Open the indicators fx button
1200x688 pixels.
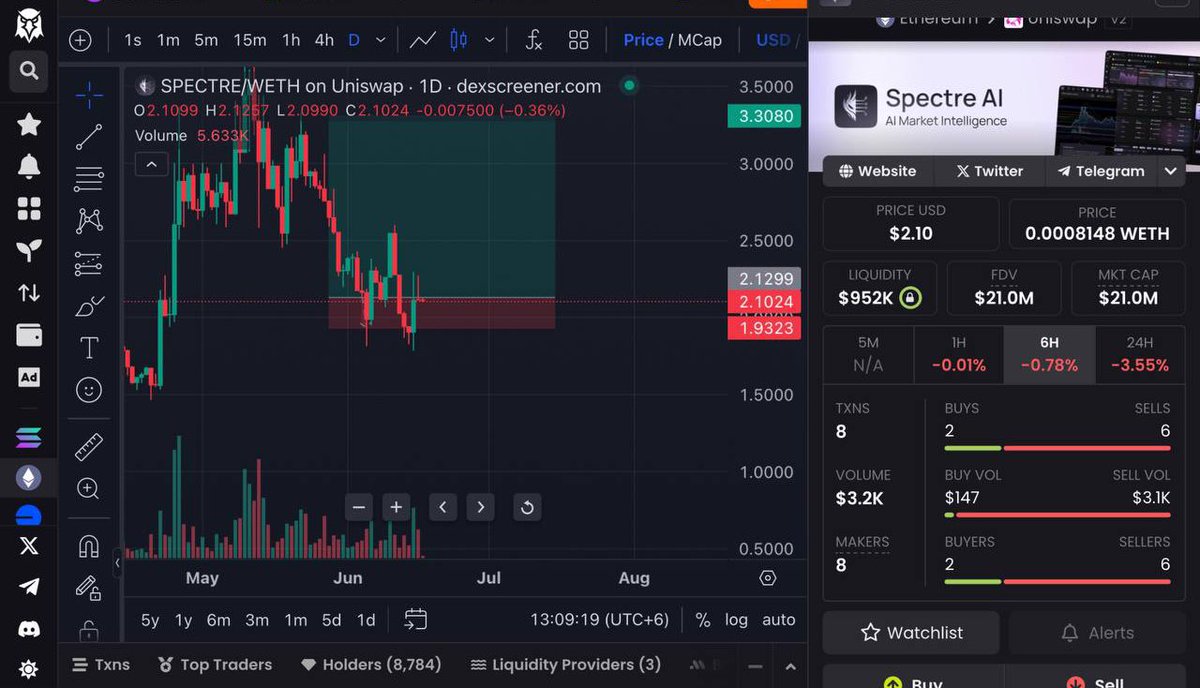[534, 40]
